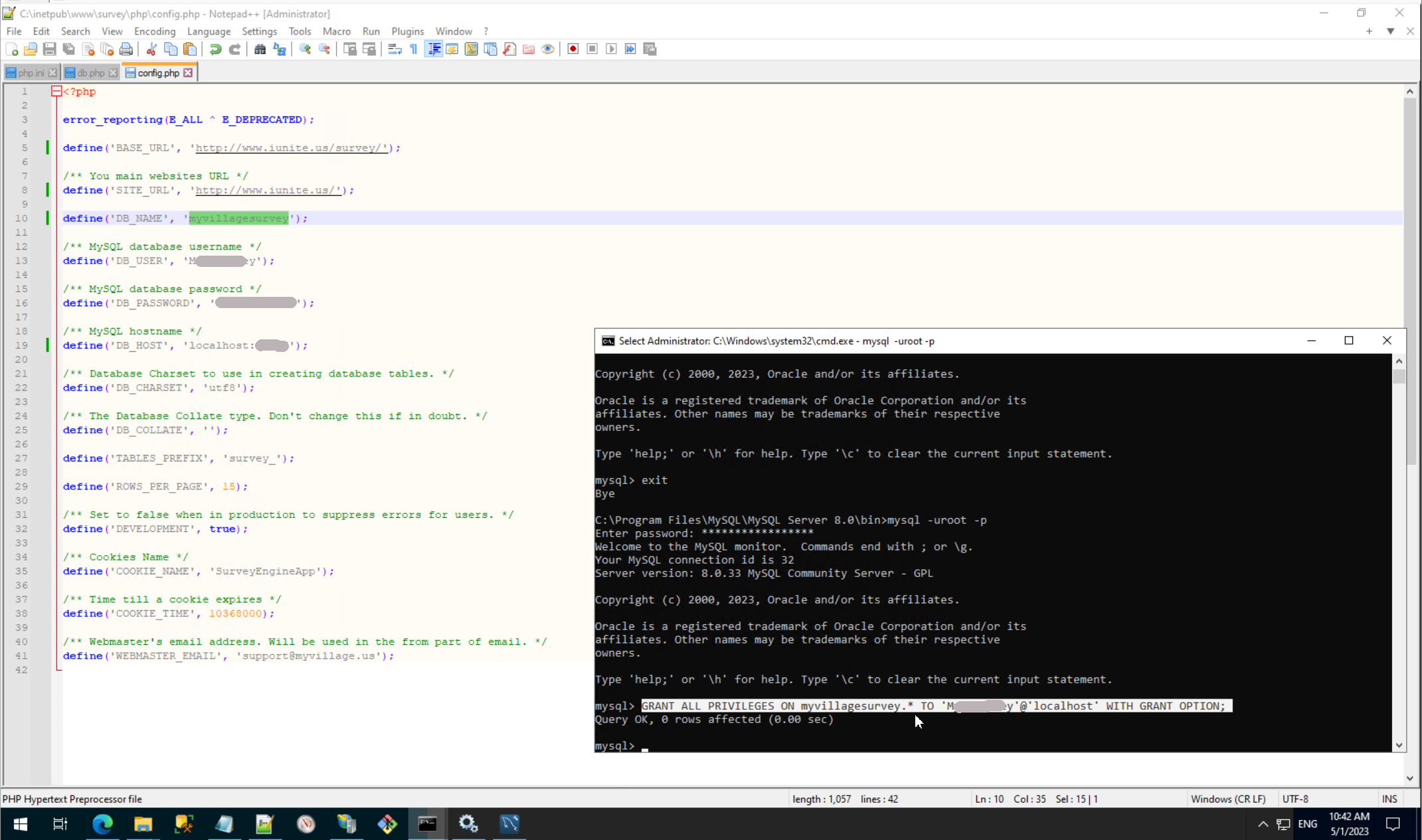Click the Print toolbar icon
1422x840 pixels.
pos(126,49)
